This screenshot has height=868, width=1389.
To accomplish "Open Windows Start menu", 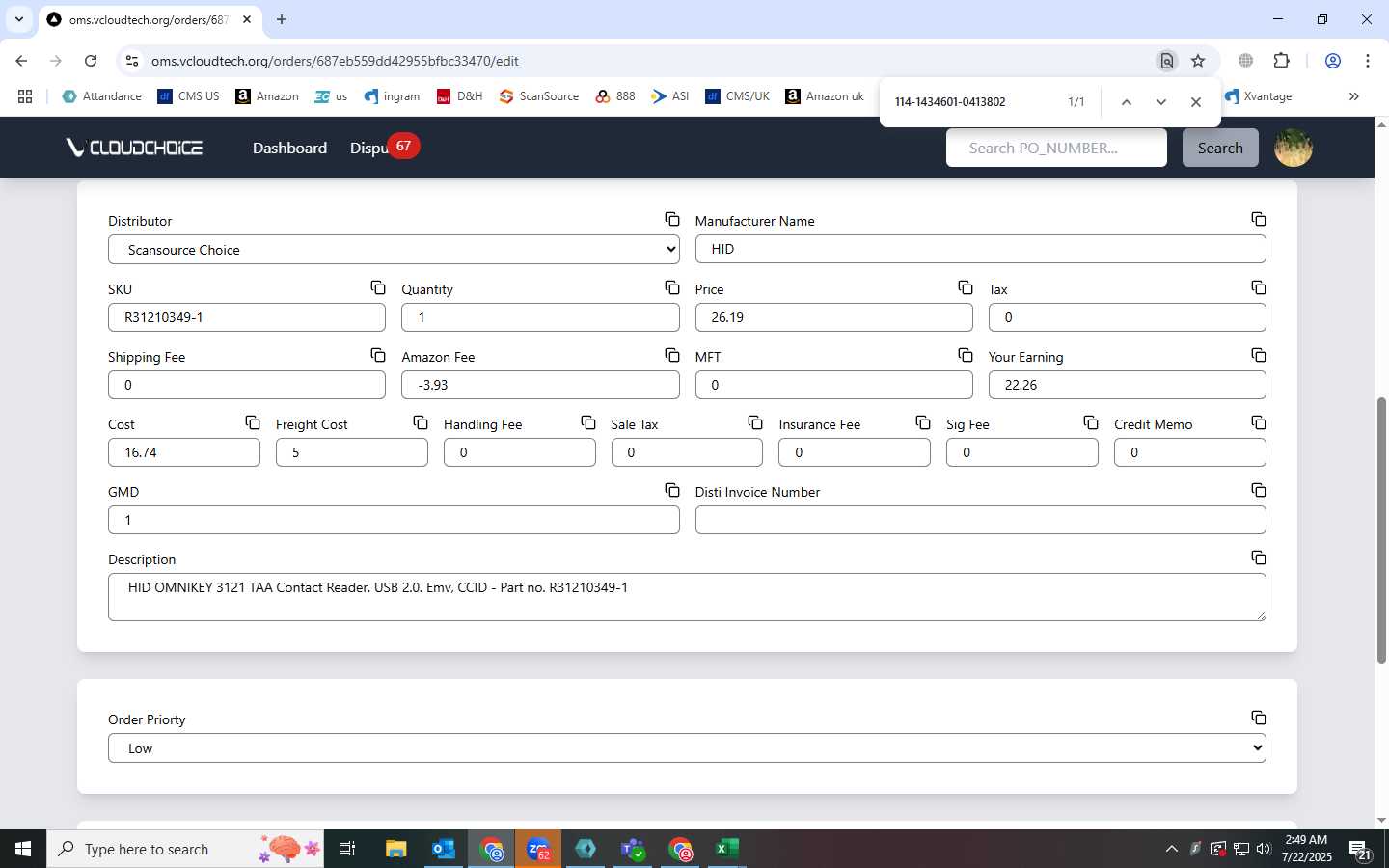I will pyautogui.click(x=23, y=849).
